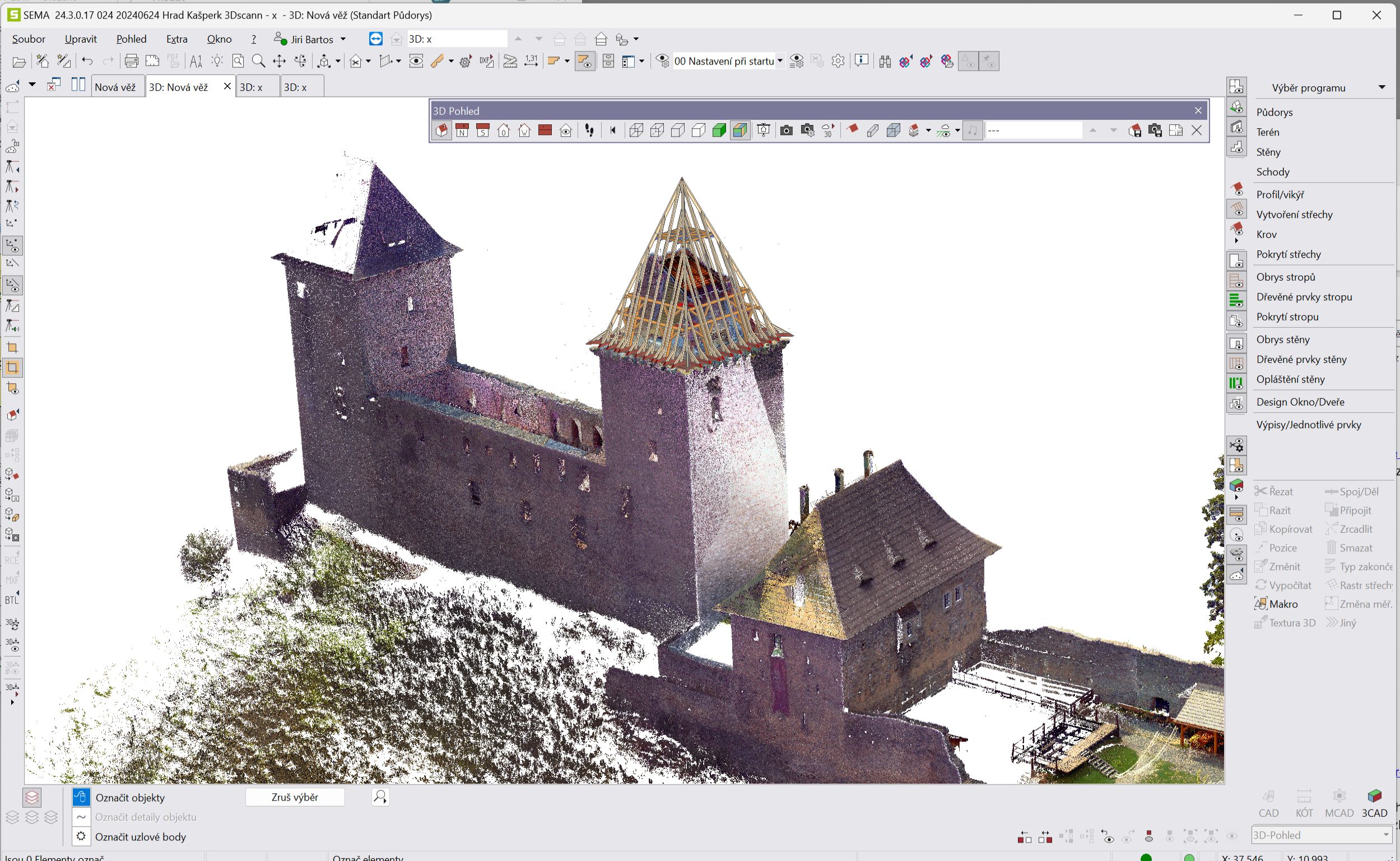Open the Výběr programu dropdown

pos(1382,87)
